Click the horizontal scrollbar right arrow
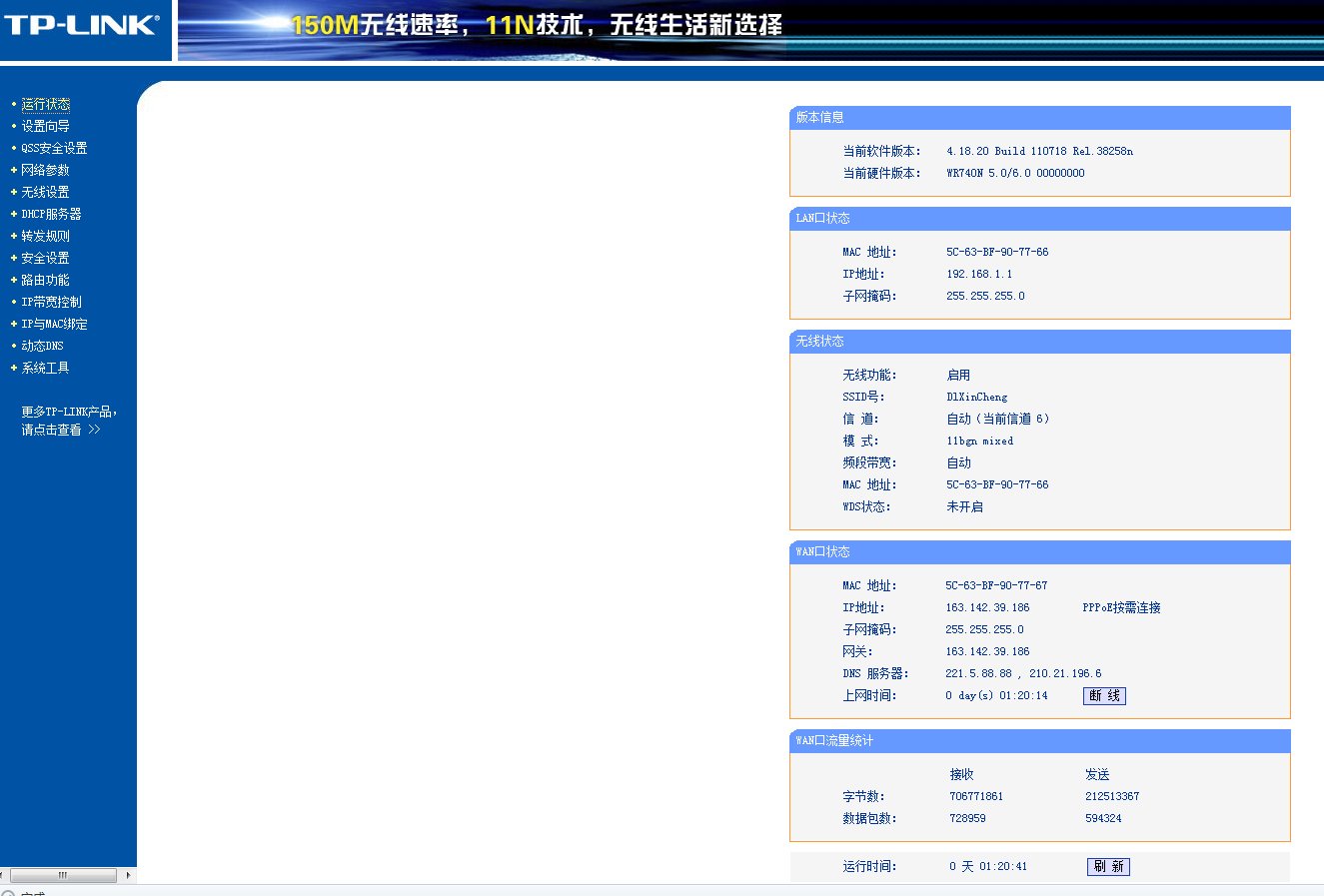This screenshot has height=896, width=1324. click(128, 874)
